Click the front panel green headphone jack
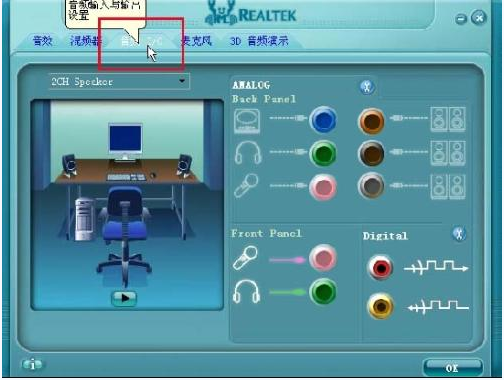Viewport: 504px width, 380px height. (323, 292)
